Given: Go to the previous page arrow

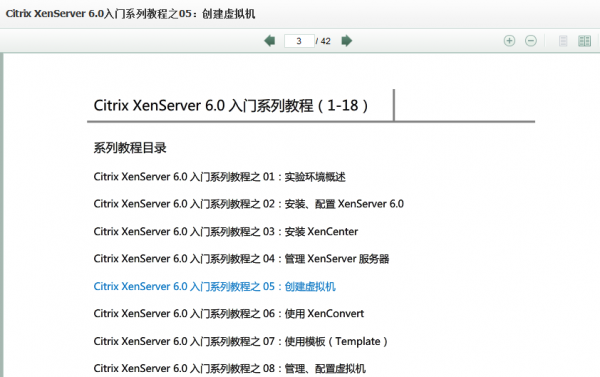Looking at the screenshot, I should (x=270, y=41).
